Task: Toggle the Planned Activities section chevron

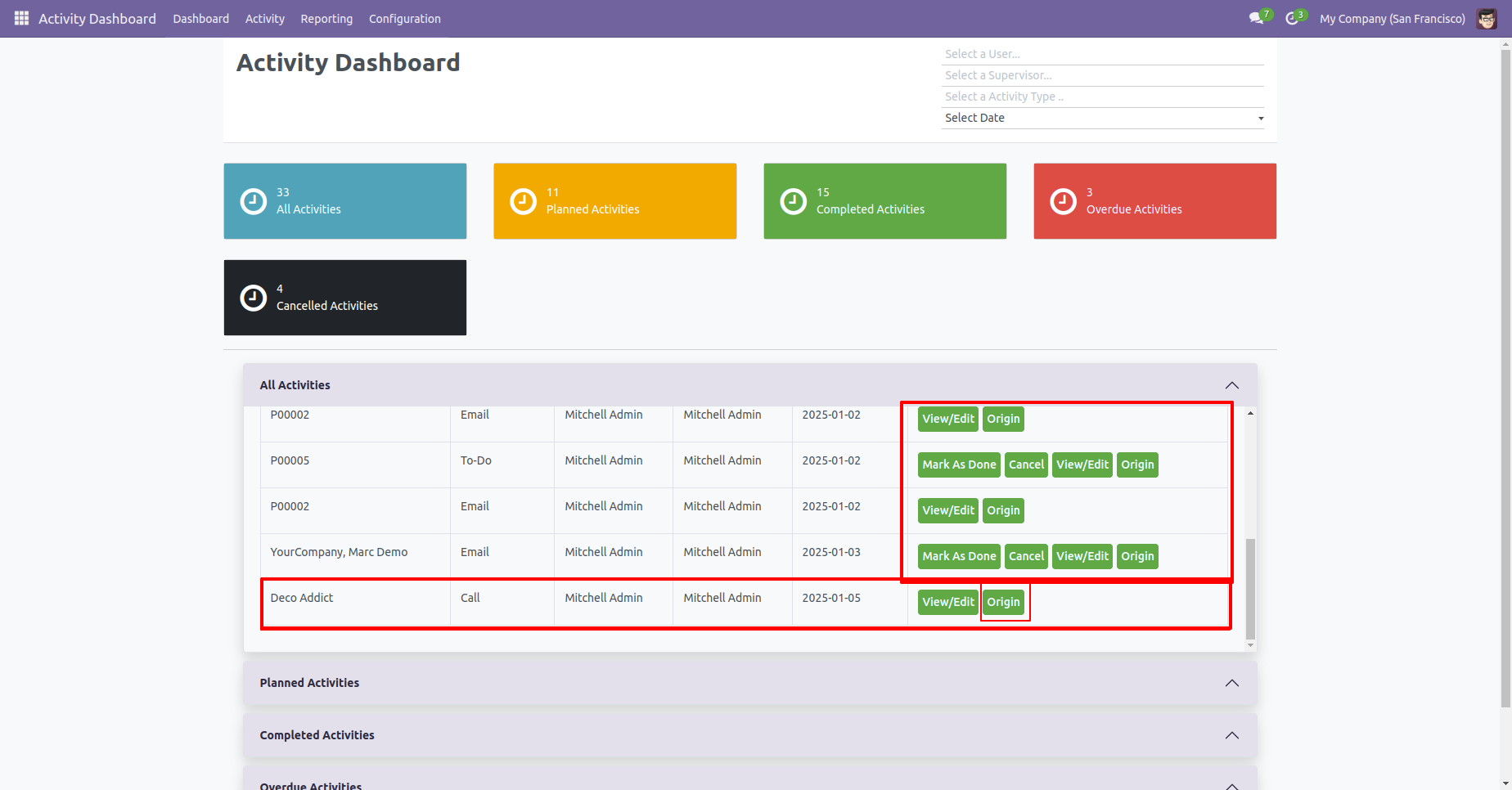Action: pyautogui.click(x=1232, y=683)
